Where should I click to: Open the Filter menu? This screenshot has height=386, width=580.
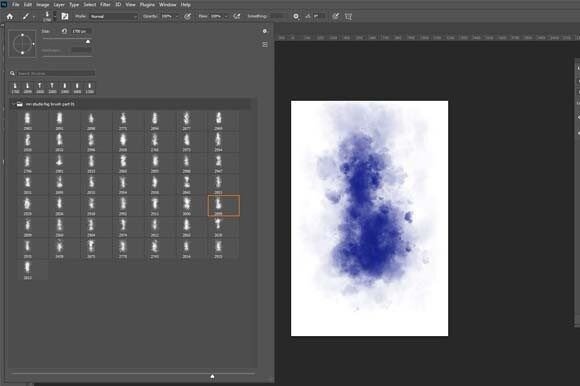105,5
